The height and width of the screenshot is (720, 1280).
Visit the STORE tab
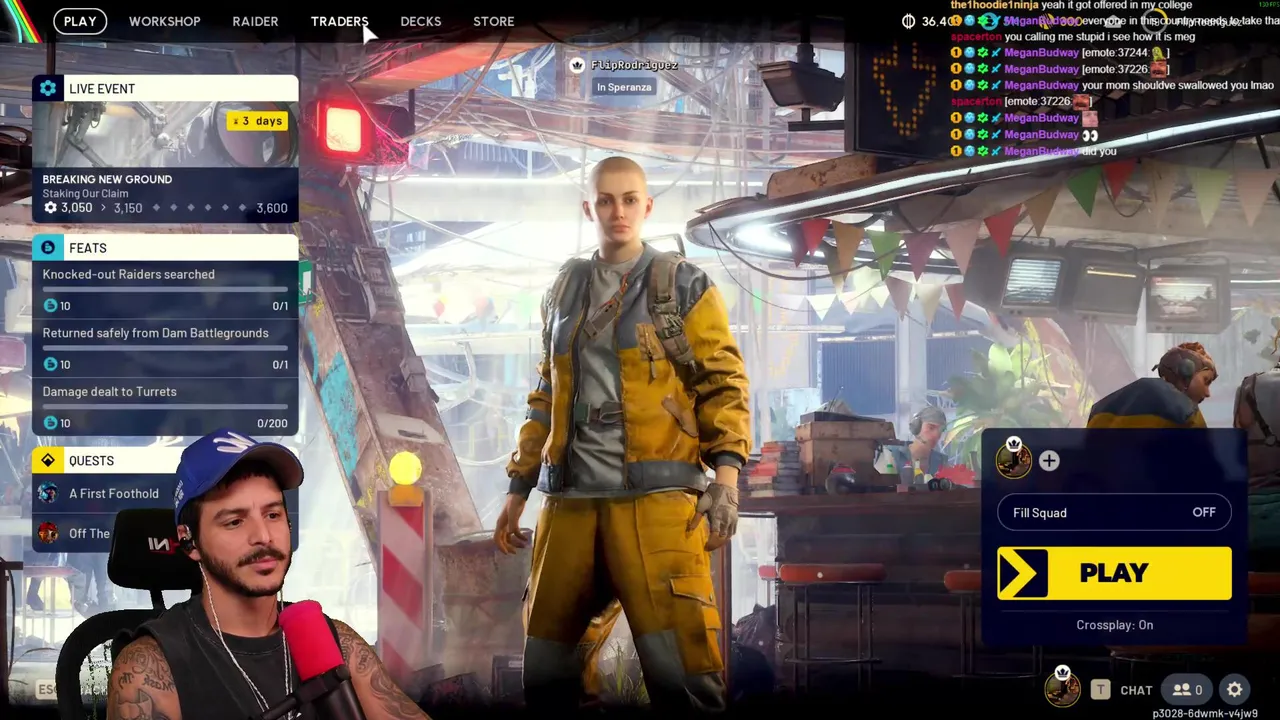tap(493, 21)
